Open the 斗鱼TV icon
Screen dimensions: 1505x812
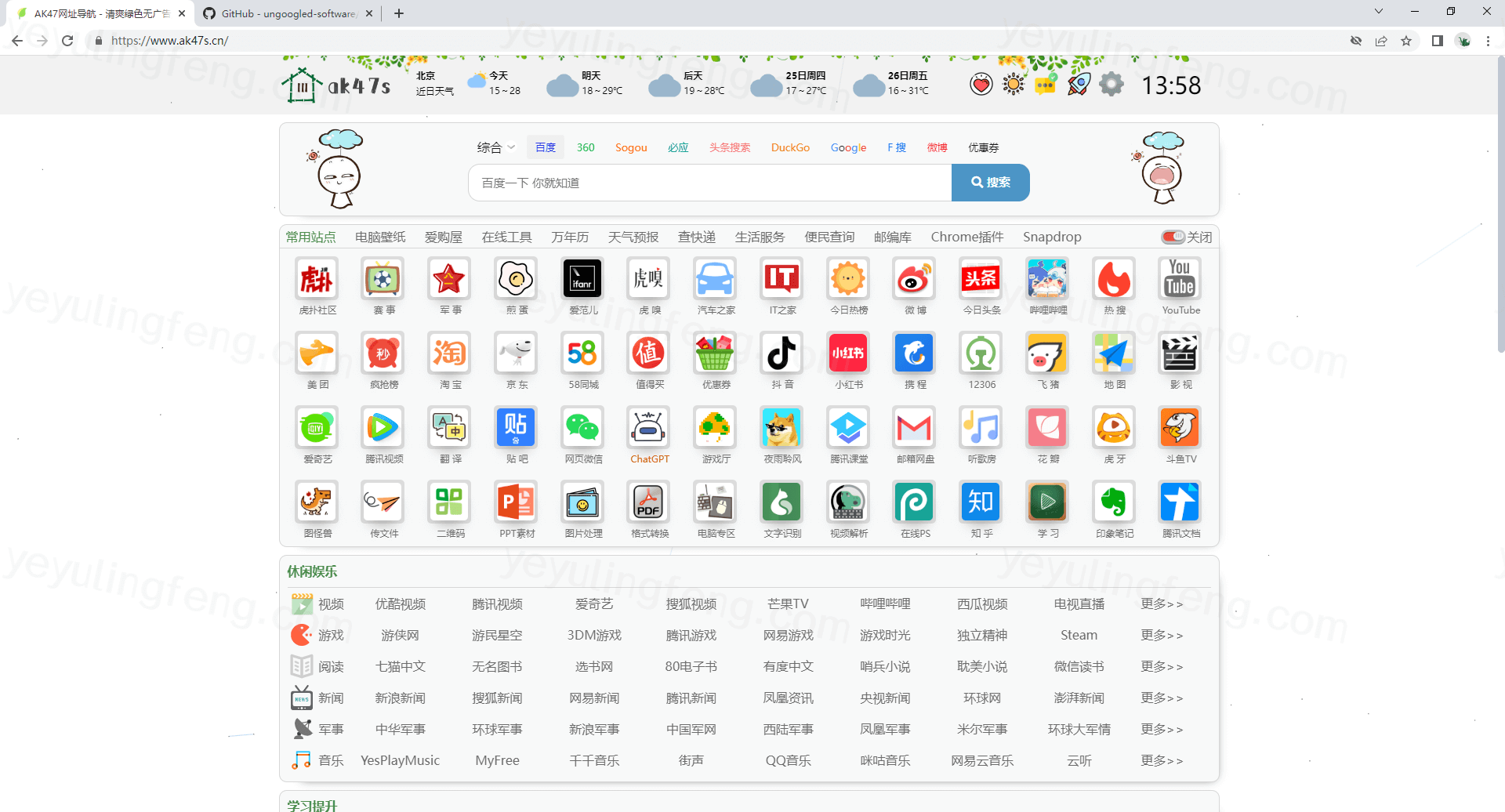point(1180,427)
